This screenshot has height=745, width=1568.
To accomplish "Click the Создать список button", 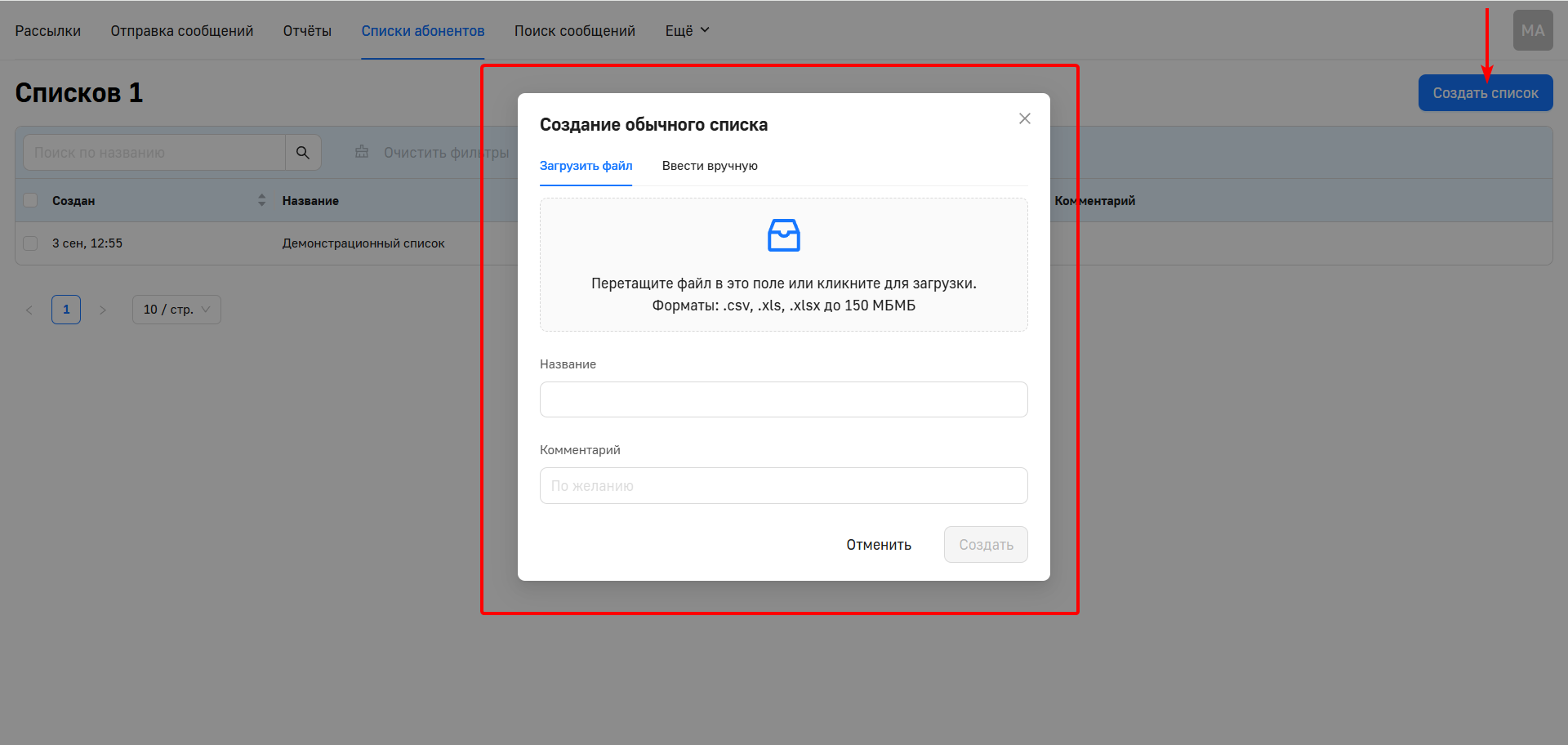I will pyautogui.click(x=1485, y=92).
